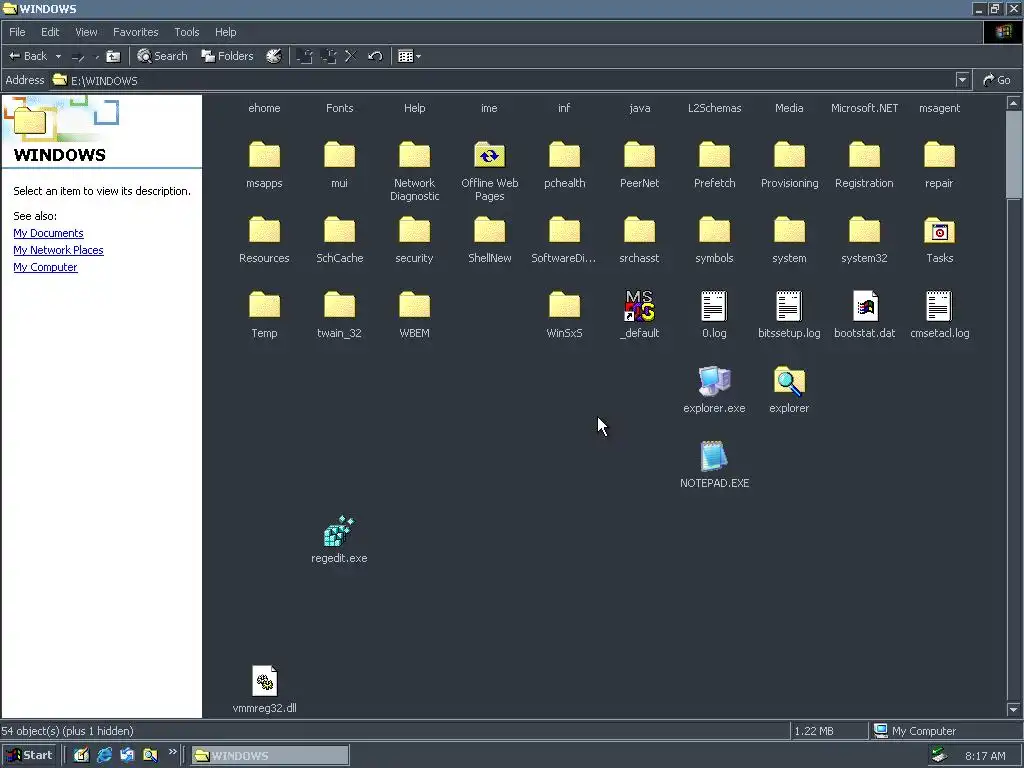Select the cmsetacl.log file icon
The height and width of the screenshot is (768, 1024).
(x=939, y=306)
